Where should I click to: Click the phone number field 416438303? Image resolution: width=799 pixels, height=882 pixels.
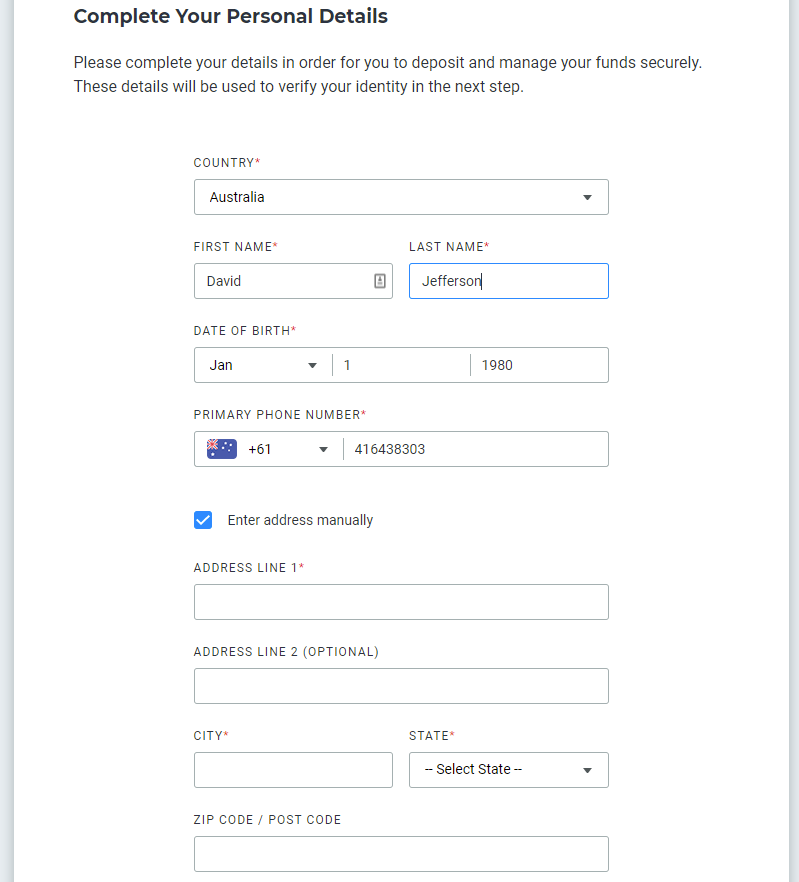coord(476,449)
